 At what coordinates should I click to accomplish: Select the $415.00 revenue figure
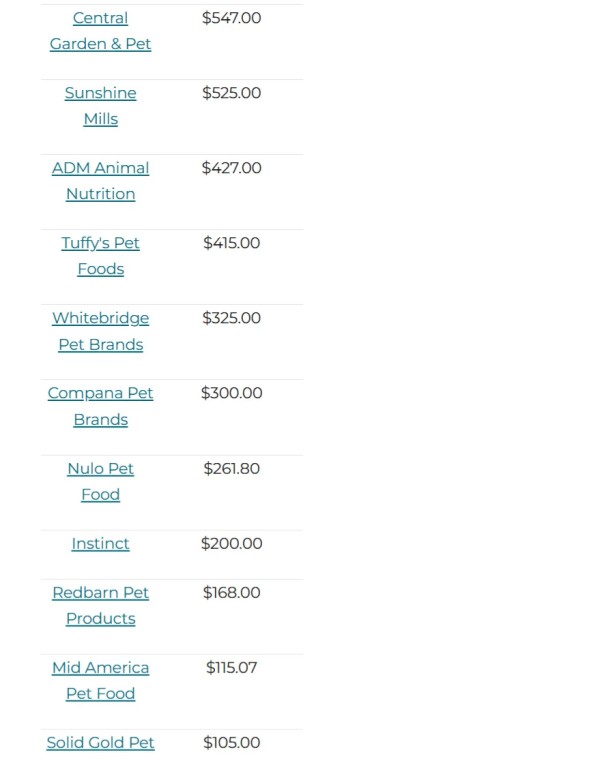click(231, 243)
